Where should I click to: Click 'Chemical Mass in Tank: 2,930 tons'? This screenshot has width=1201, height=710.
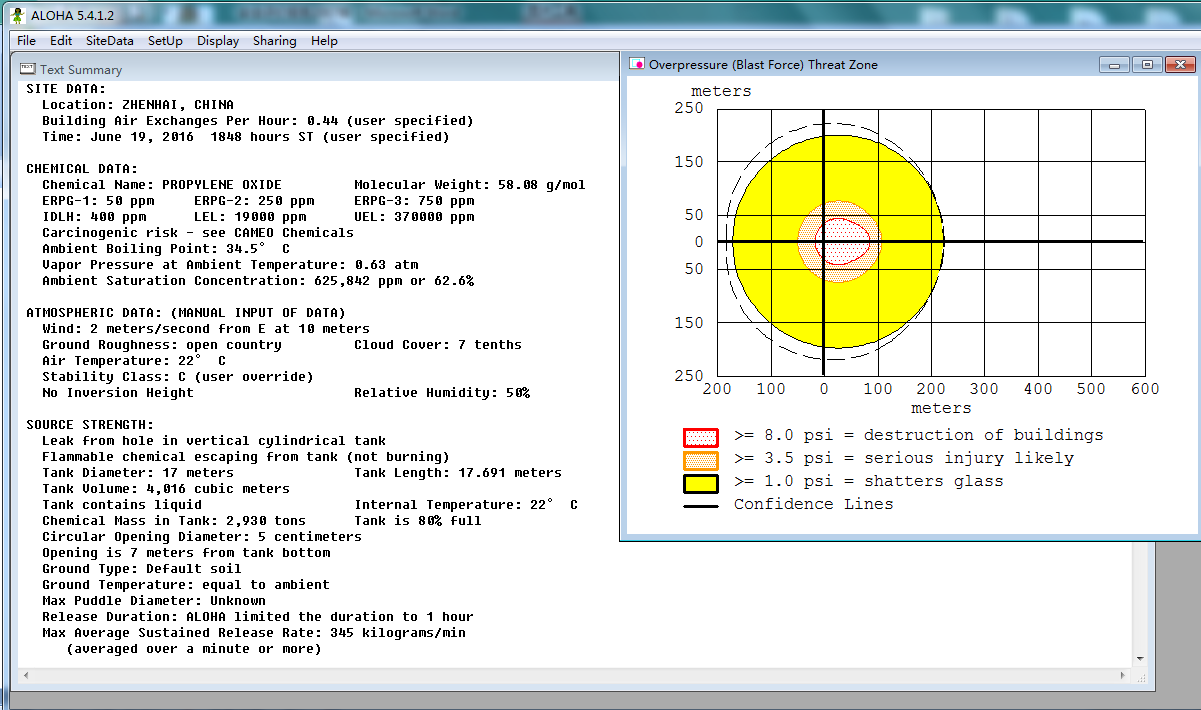click(174, 520)
